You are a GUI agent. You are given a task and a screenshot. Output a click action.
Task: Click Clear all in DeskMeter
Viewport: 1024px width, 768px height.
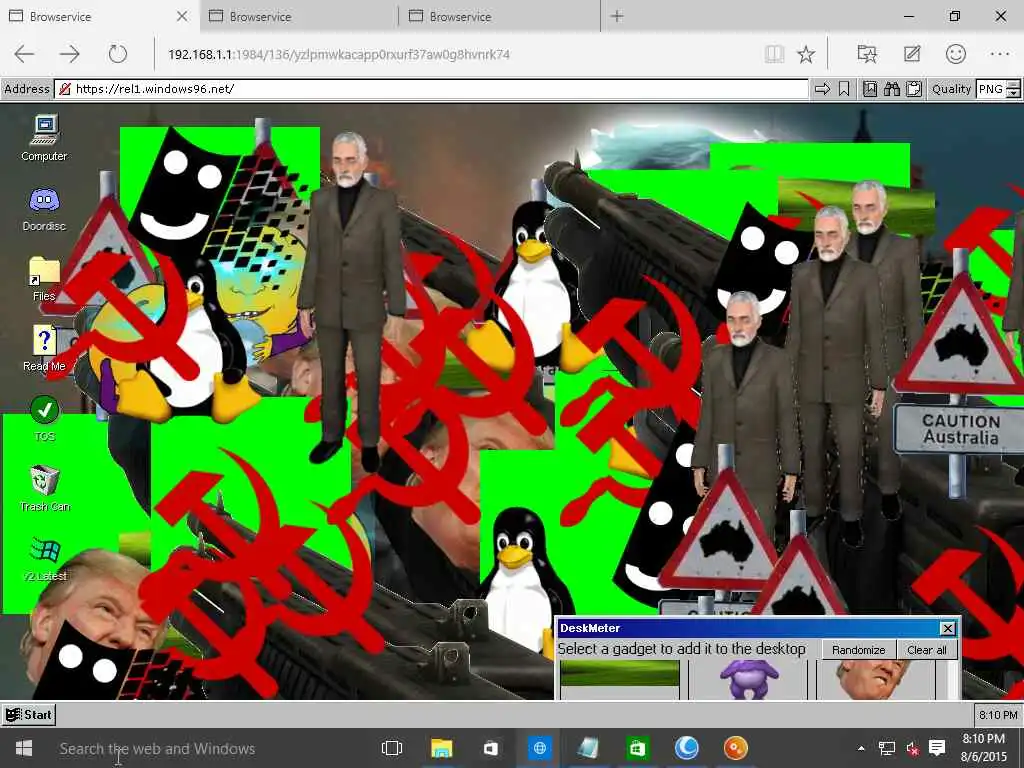(926, 650)
